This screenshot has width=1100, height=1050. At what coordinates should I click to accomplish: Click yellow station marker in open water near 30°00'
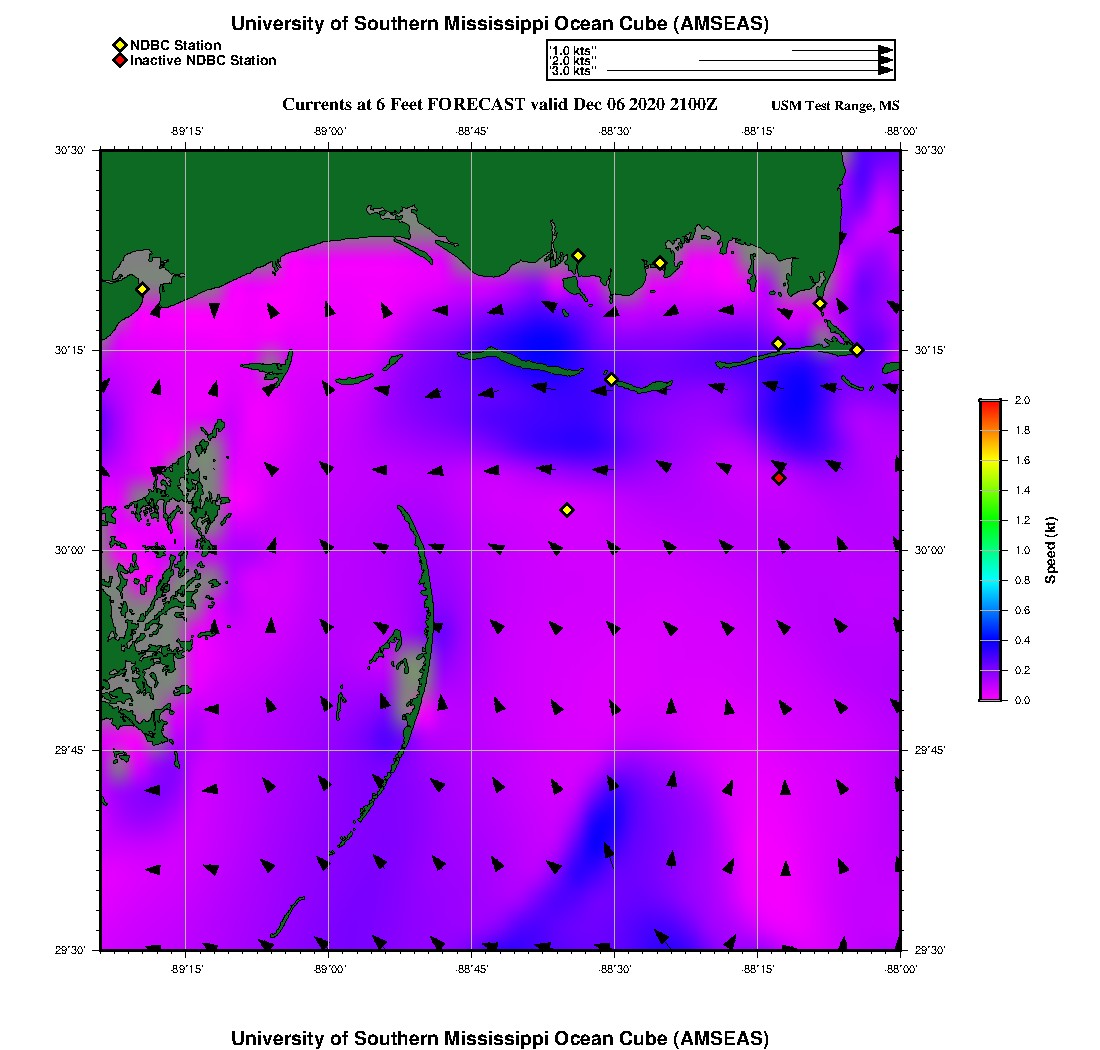point(567,510)
